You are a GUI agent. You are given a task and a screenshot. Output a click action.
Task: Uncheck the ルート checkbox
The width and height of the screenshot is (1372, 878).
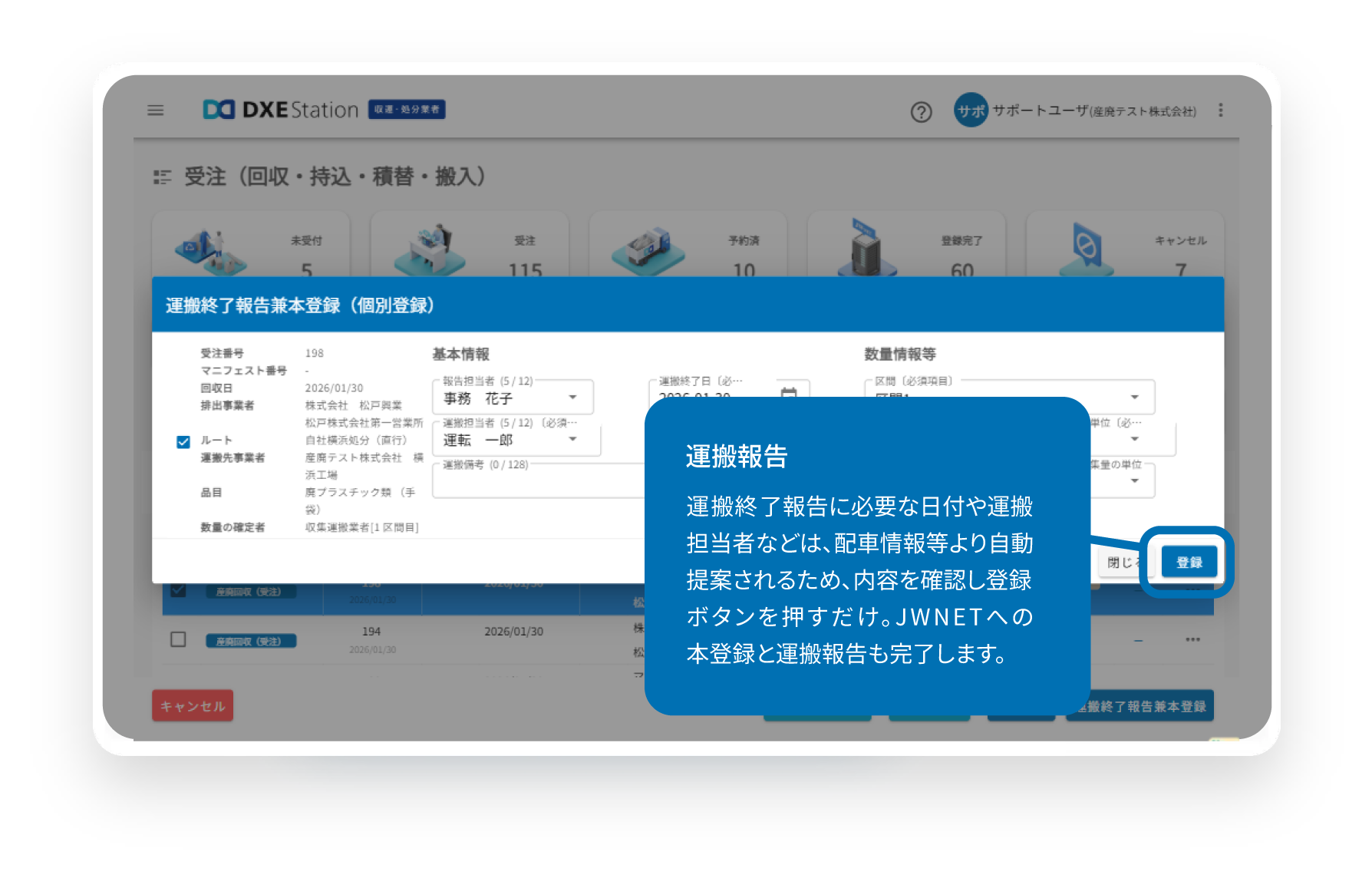pyautogui.click(x=182, y=441)
